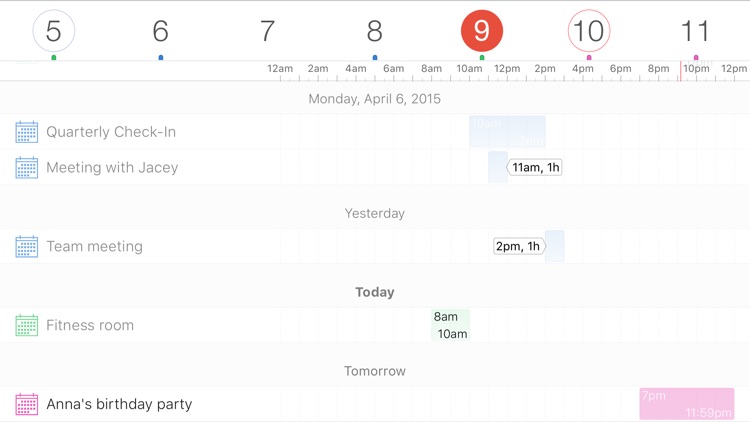Open the Fitness room event
Image resolution: width=750 pixels, height=422 pixels.
tap(90, 325)
